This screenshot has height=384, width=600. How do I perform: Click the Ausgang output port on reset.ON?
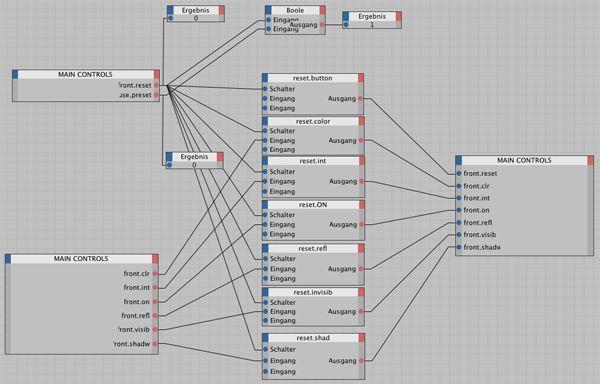click(x=361, y=225)
